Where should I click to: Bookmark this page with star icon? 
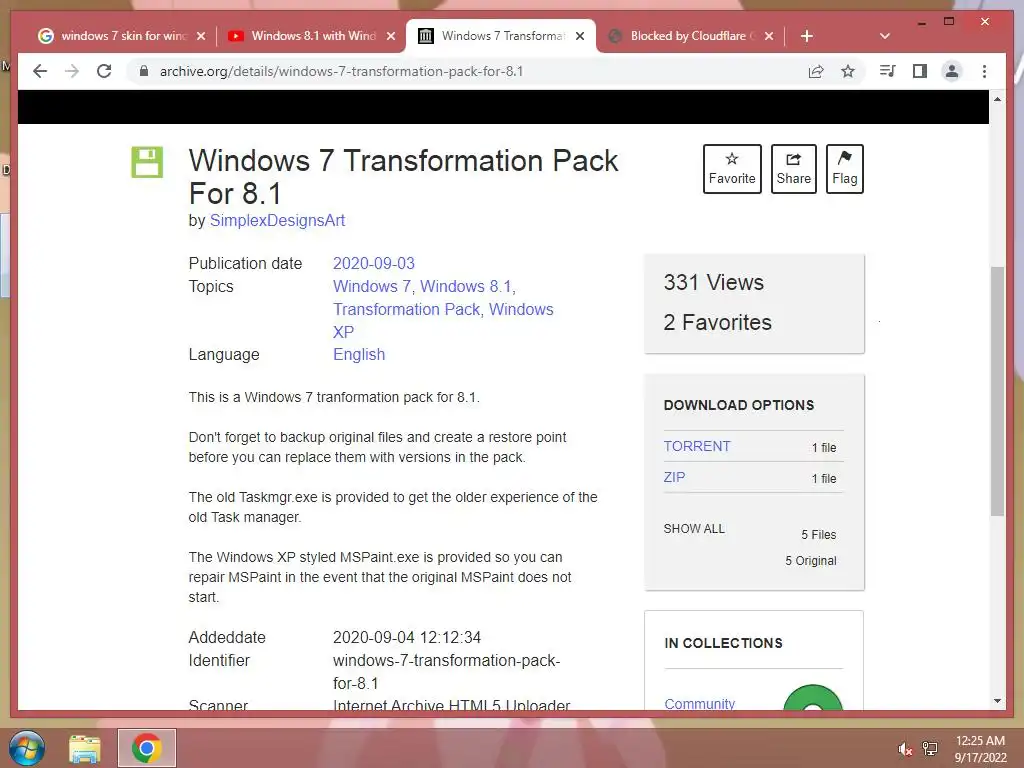pos(848,71)
